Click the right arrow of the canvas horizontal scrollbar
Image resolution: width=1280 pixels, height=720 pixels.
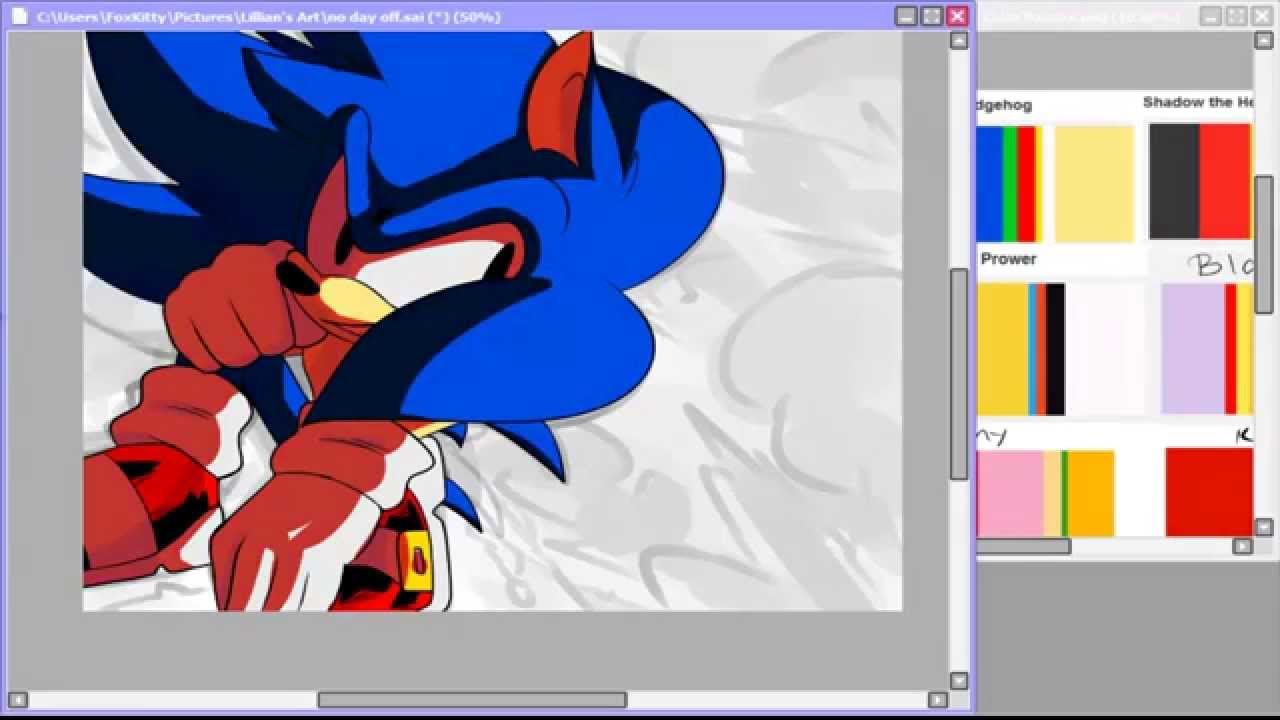[x=938, y=700]
